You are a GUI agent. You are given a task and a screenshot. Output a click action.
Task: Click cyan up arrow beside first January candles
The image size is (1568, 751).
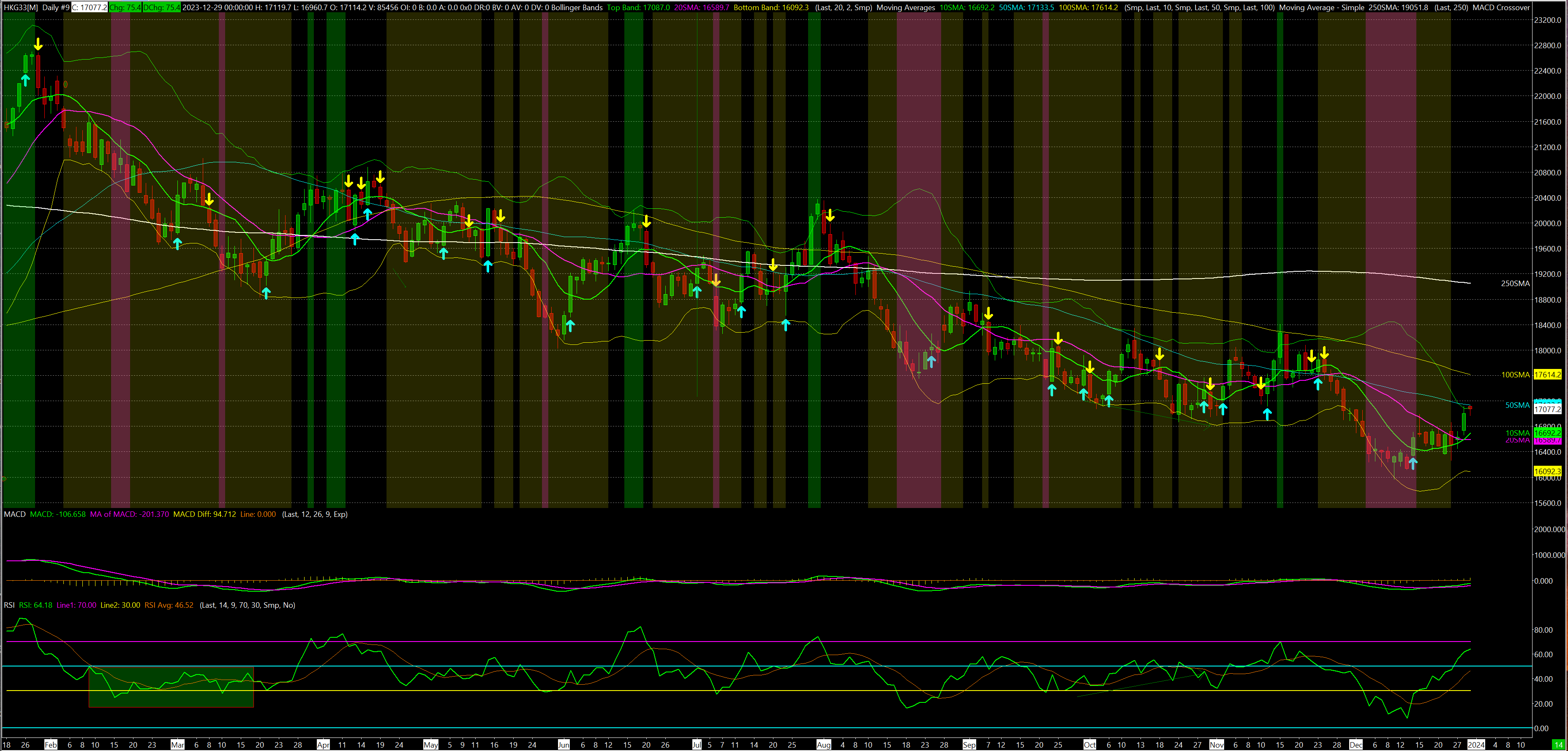(25, 80)
